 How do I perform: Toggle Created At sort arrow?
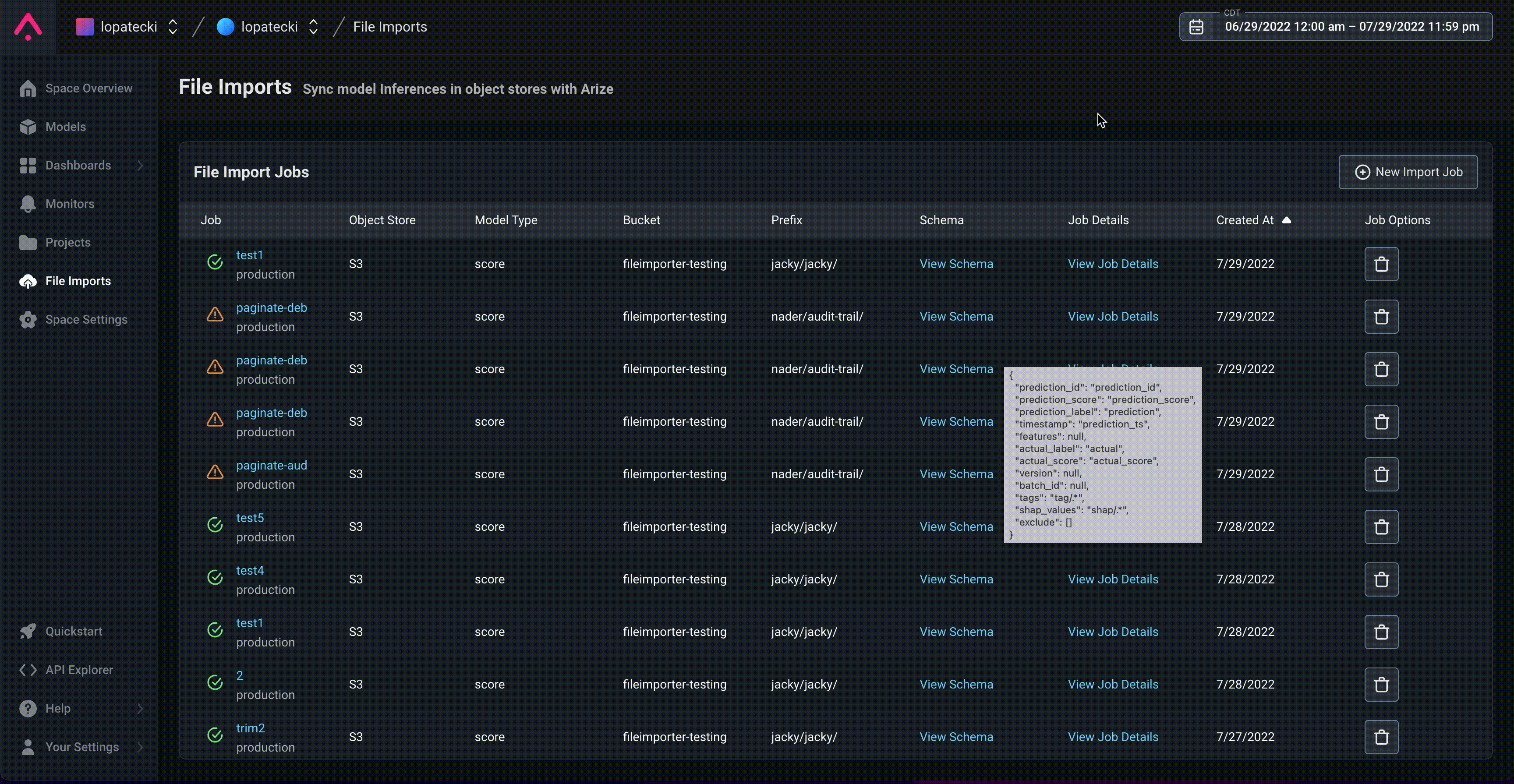(1287, 220)
